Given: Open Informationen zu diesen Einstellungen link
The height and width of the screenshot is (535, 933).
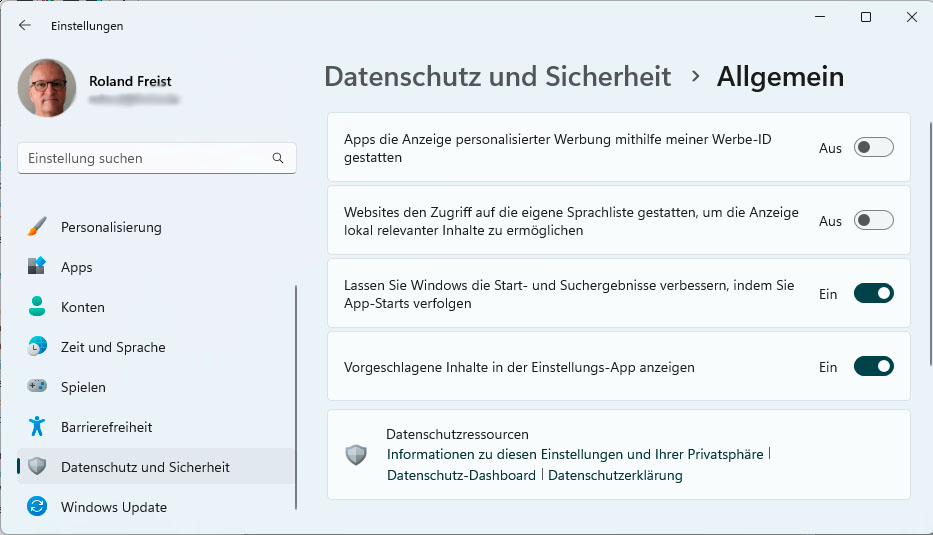Looking at the screenshot, I should click(575, 454).
